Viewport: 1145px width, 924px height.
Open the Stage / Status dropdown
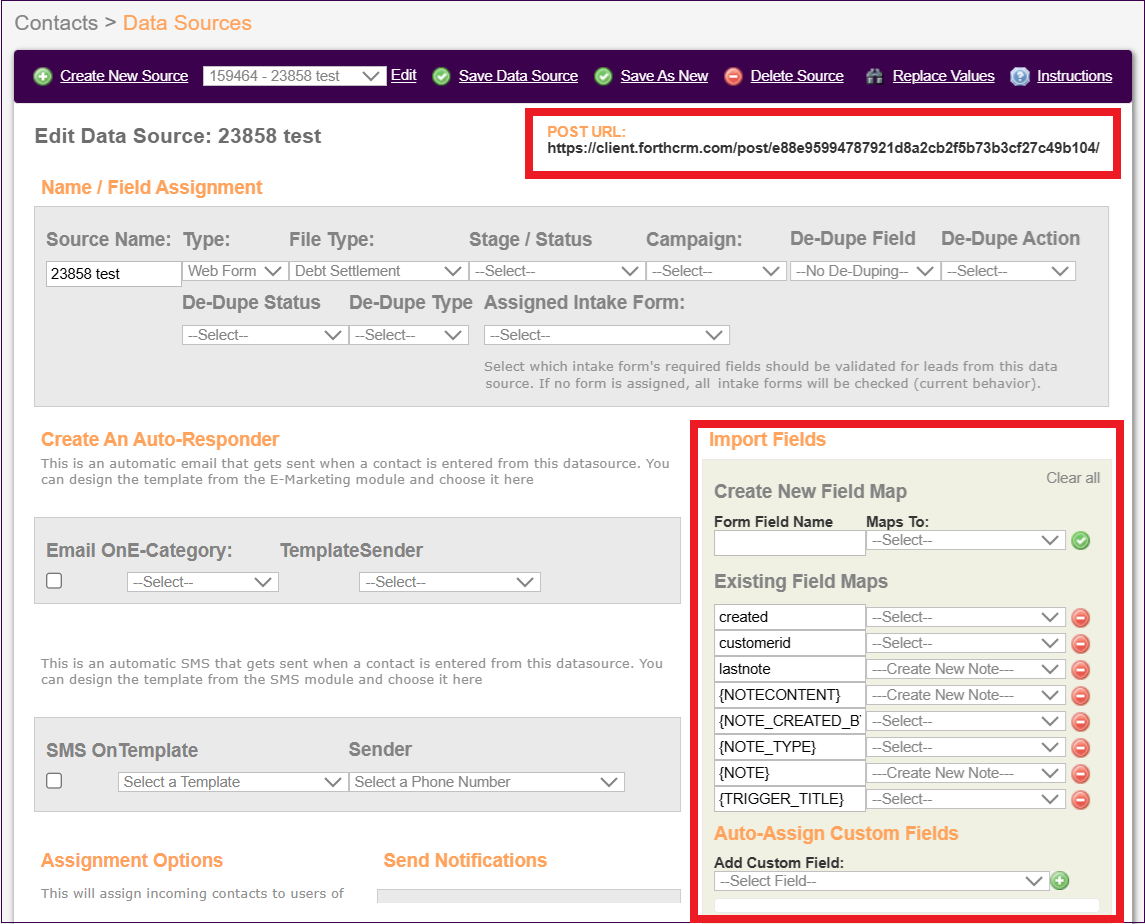coord(556,271)
